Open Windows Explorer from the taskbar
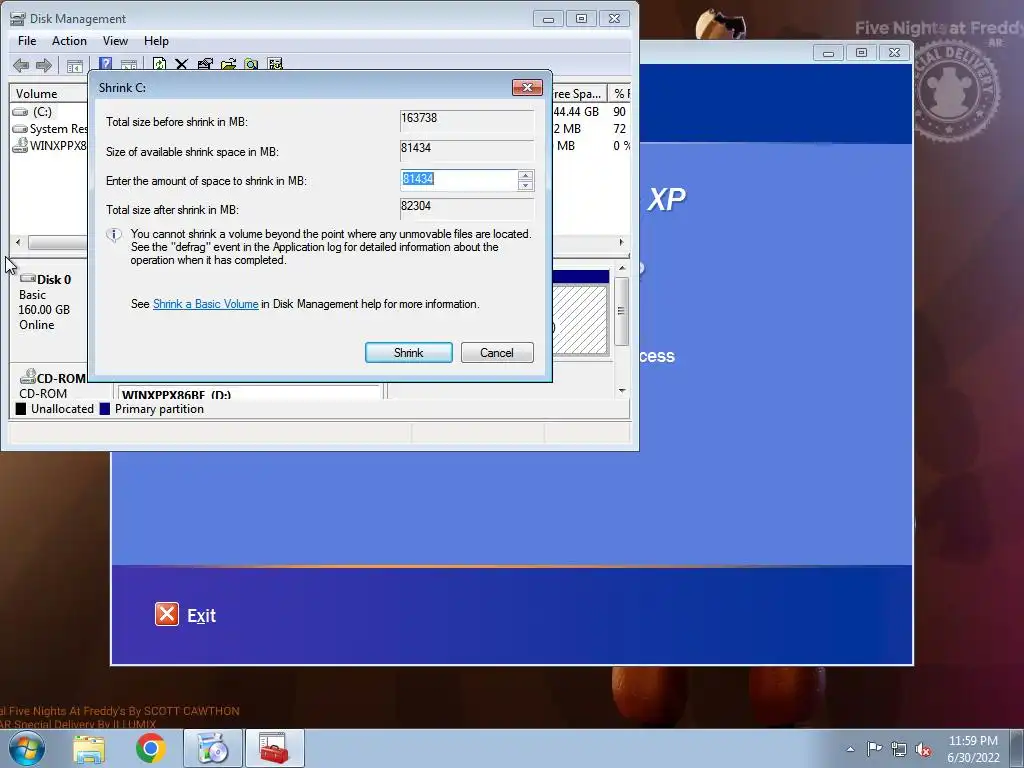Screen dimensions: 1024x768 coord(89,748)
